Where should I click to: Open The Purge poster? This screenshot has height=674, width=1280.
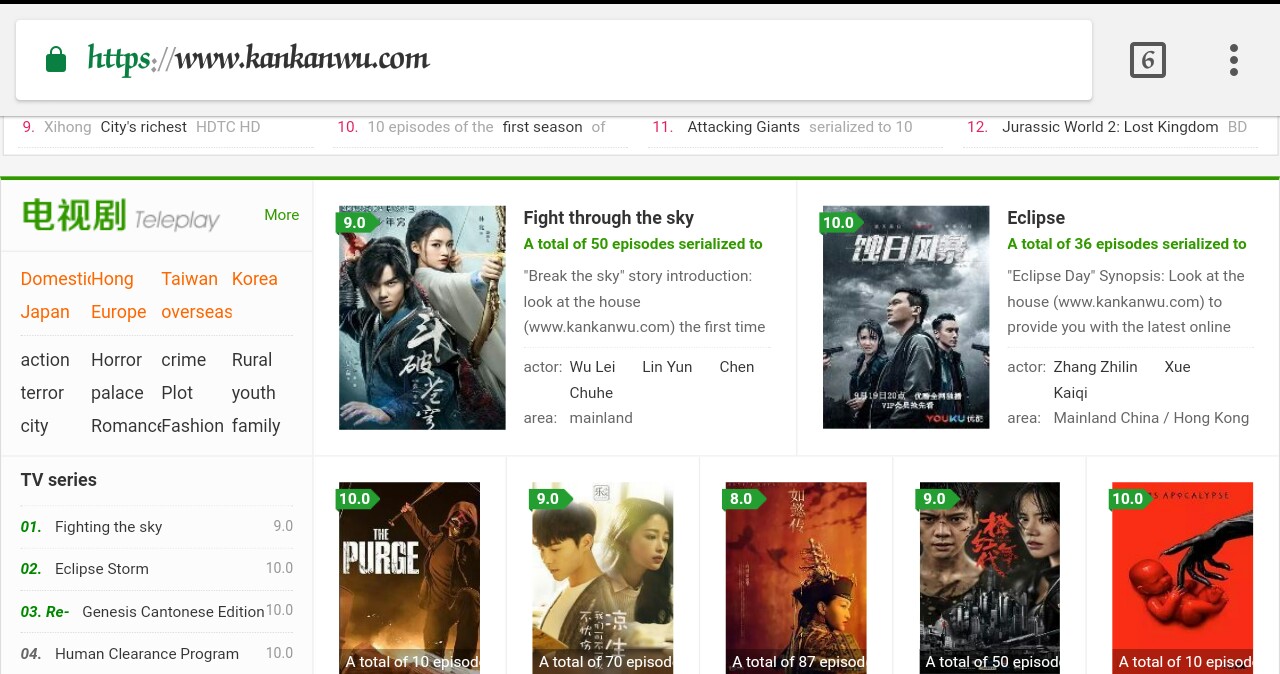coord(409,578)
